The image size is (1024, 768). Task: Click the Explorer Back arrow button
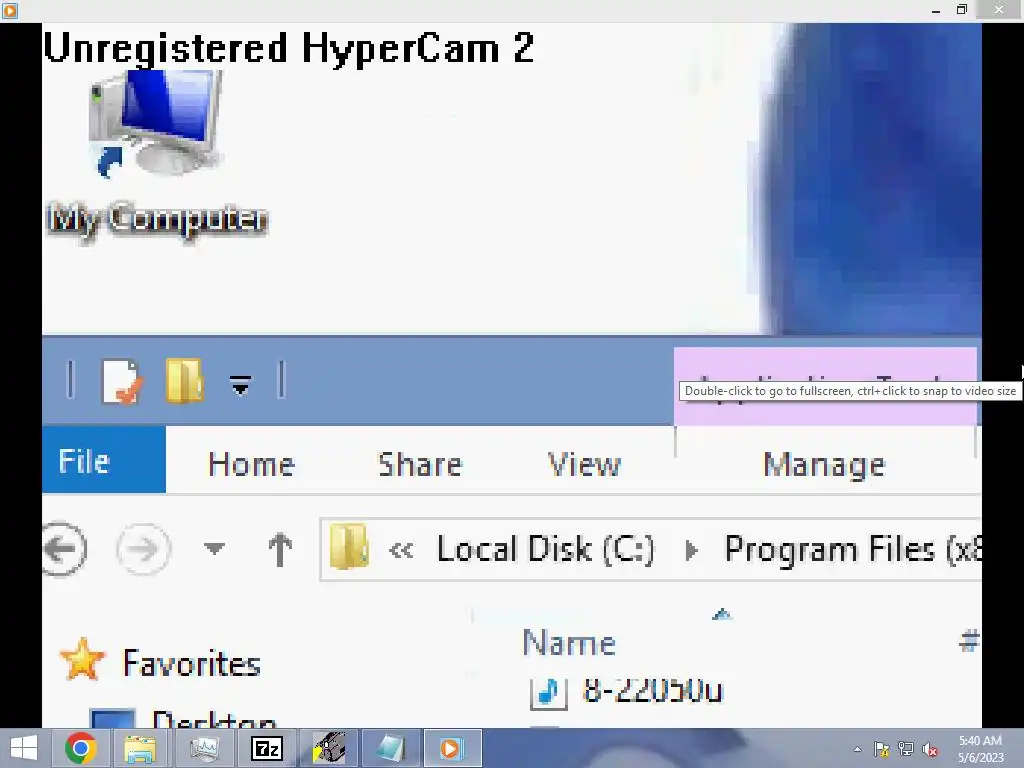tap(63, 549)
